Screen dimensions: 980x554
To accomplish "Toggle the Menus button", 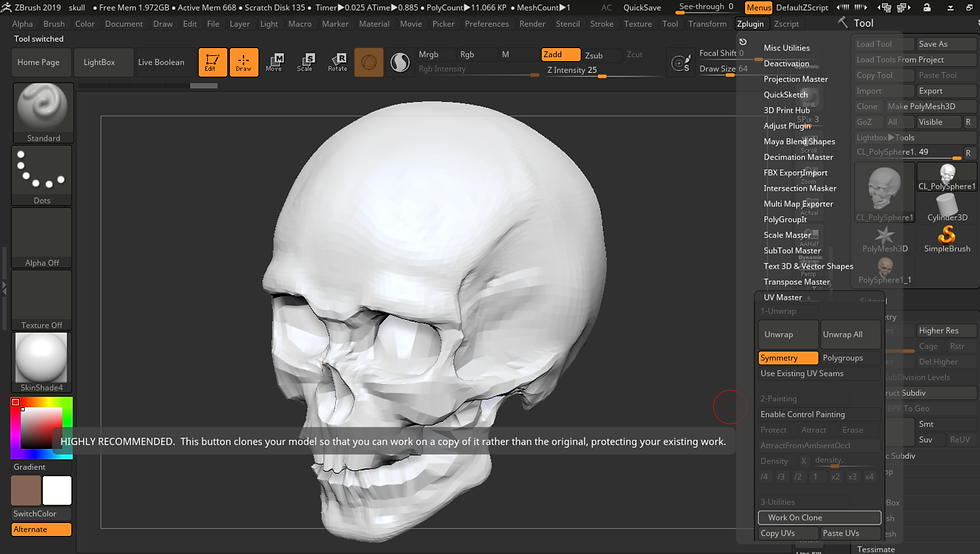I will click(758, 8).
